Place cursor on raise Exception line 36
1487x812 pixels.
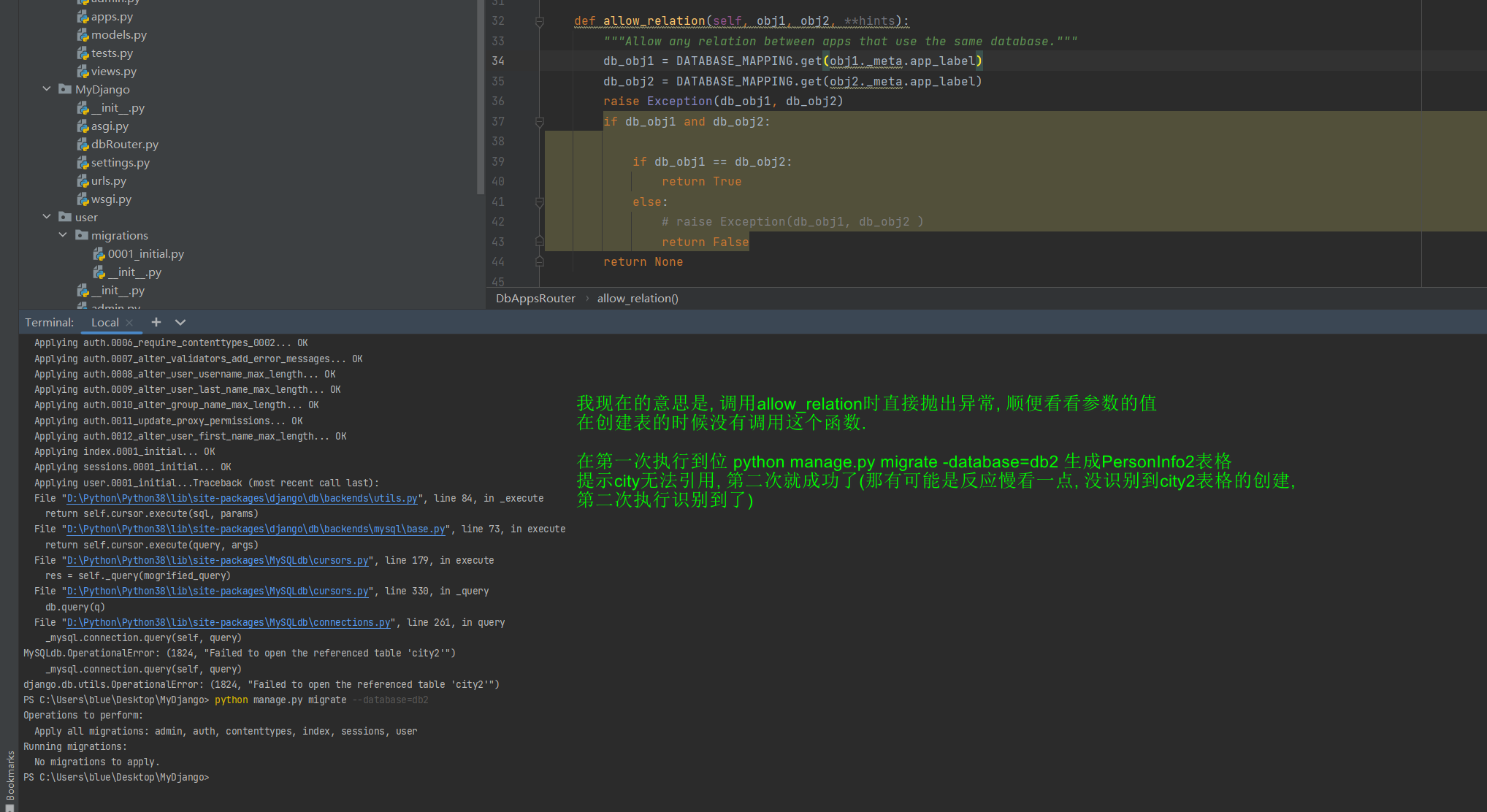(723, 101)
